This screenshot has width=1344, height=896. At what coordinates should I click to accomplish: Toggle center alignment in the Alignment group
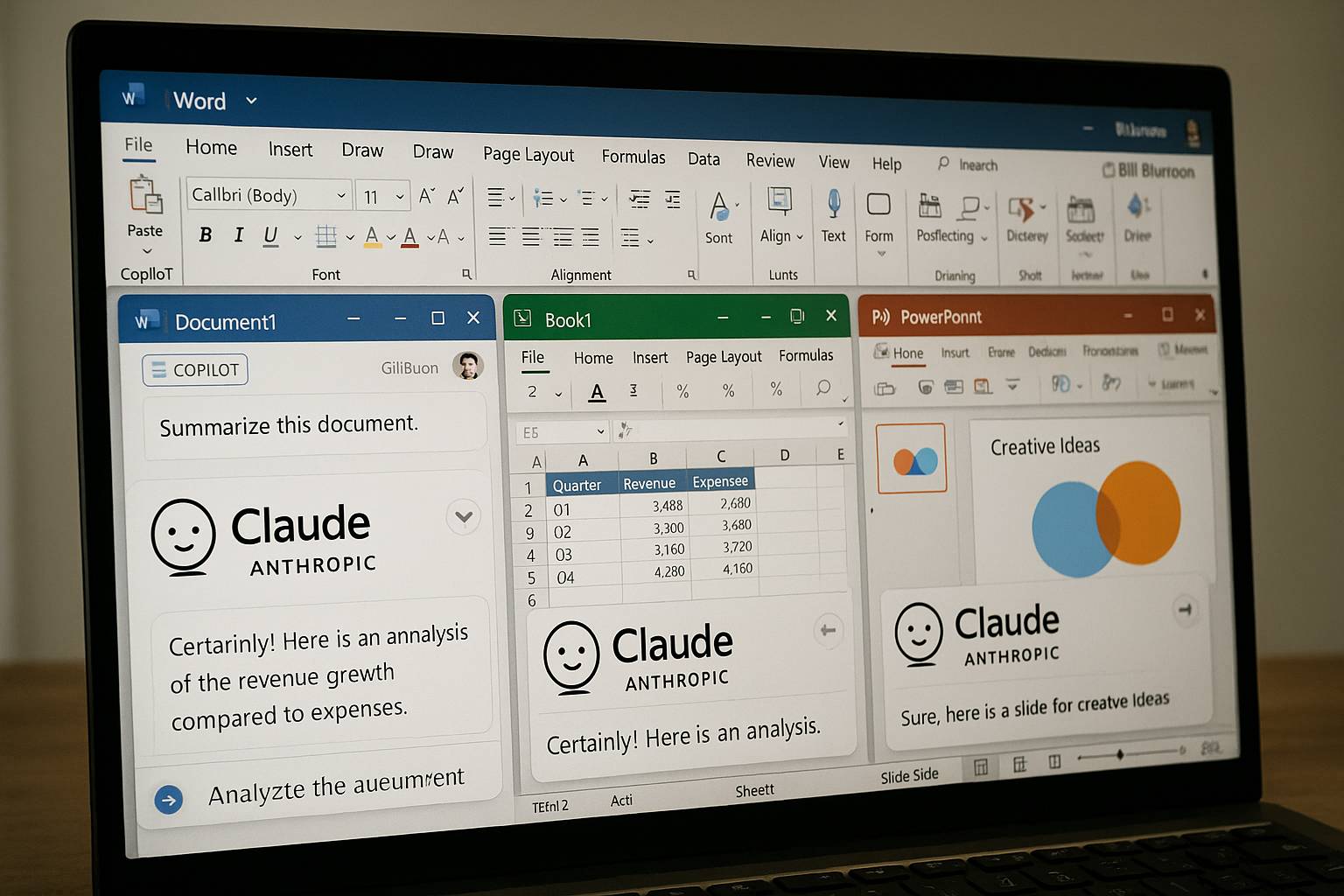click(x=530, y=236)
